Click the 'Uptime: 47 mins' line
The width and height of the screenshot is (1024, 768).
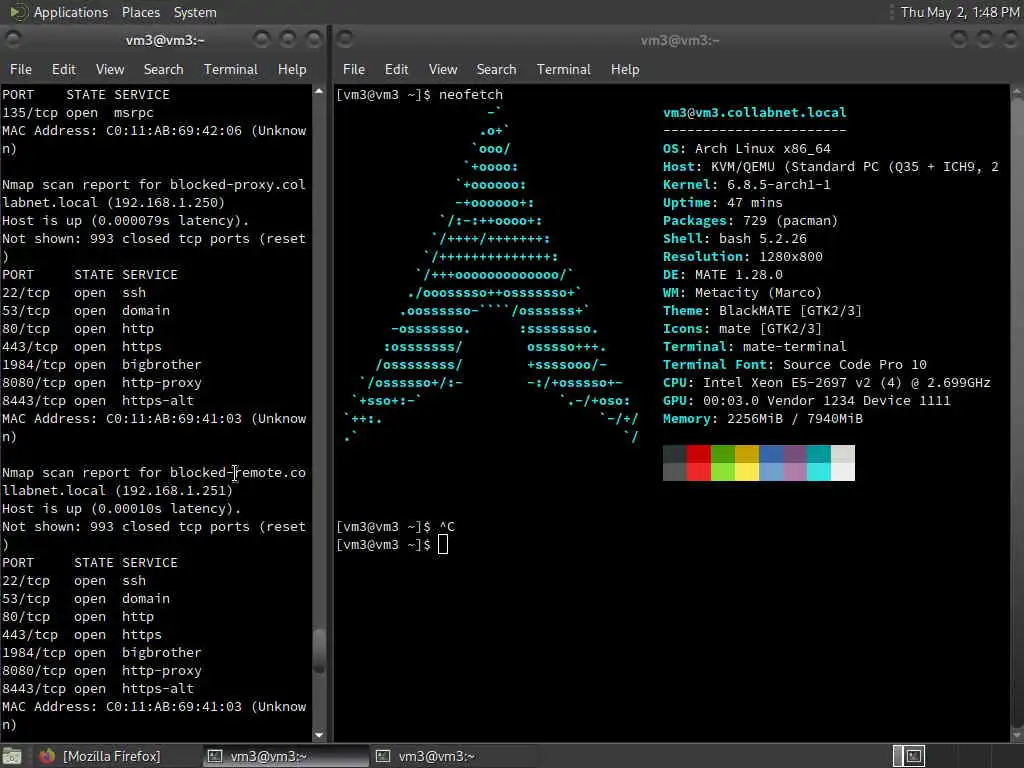click(x=722, y=202)
